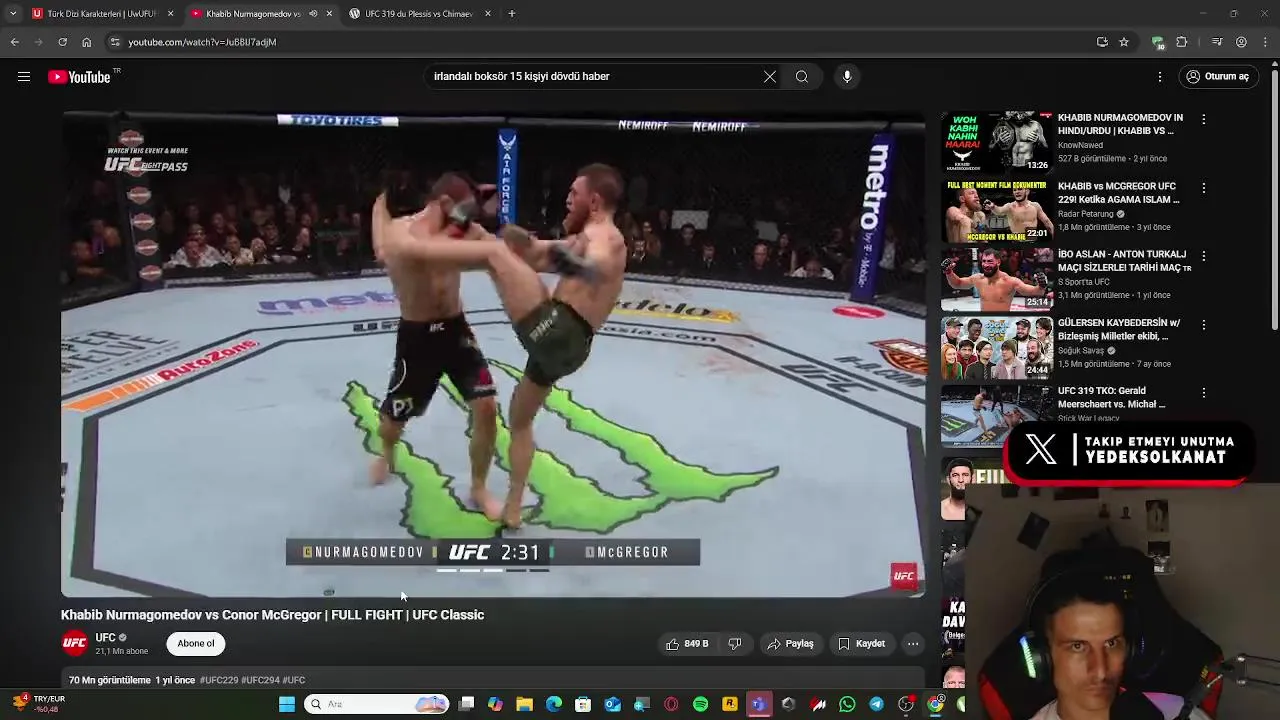Click the Oturum aç sign-in button
This screenshot has width=1280, height=720.
[x=1217, y=77]
